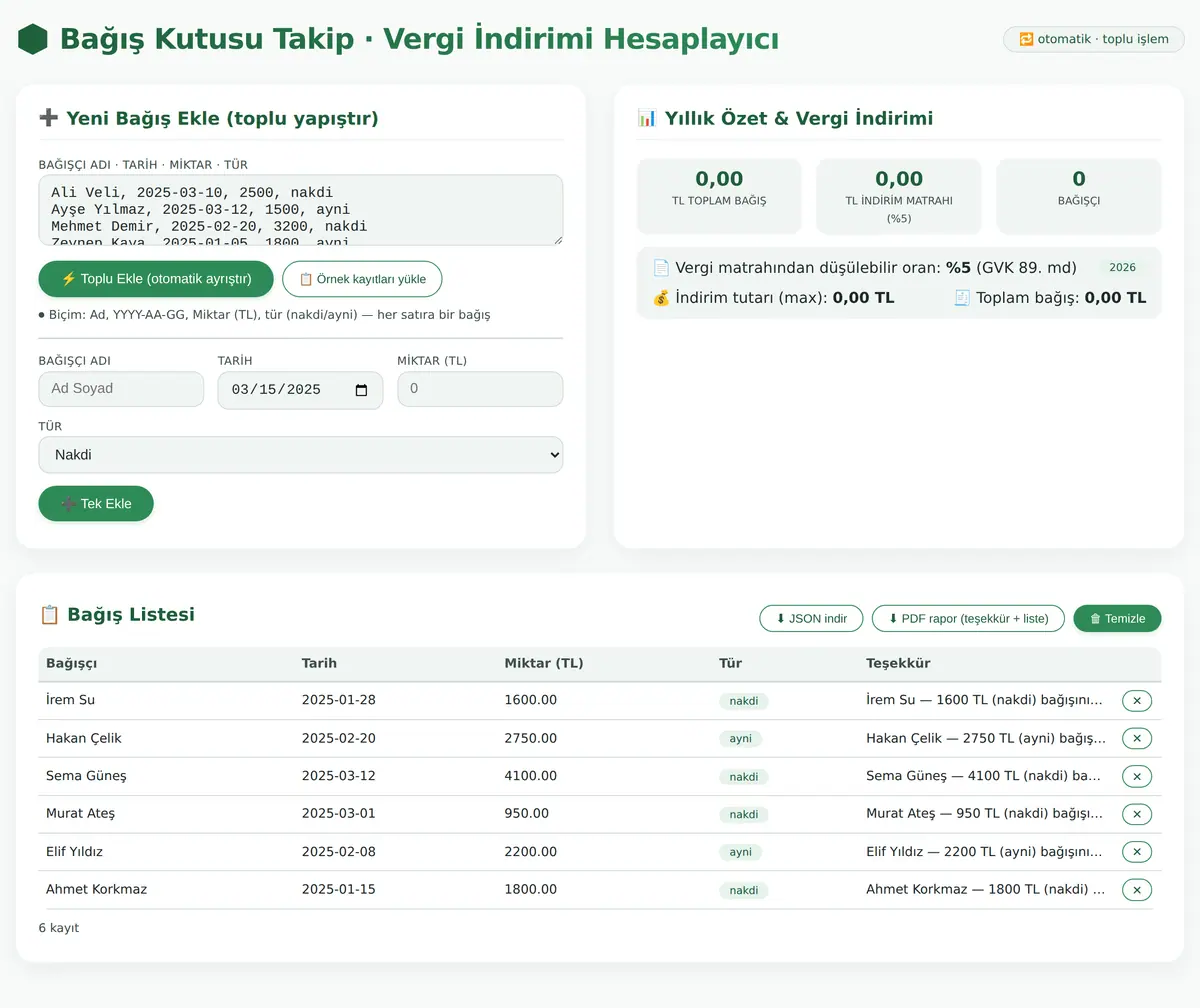This screenshot has height=1008, width=1200.
Task: Click the Bağışçı Adı input field
Action: [121, 389]
